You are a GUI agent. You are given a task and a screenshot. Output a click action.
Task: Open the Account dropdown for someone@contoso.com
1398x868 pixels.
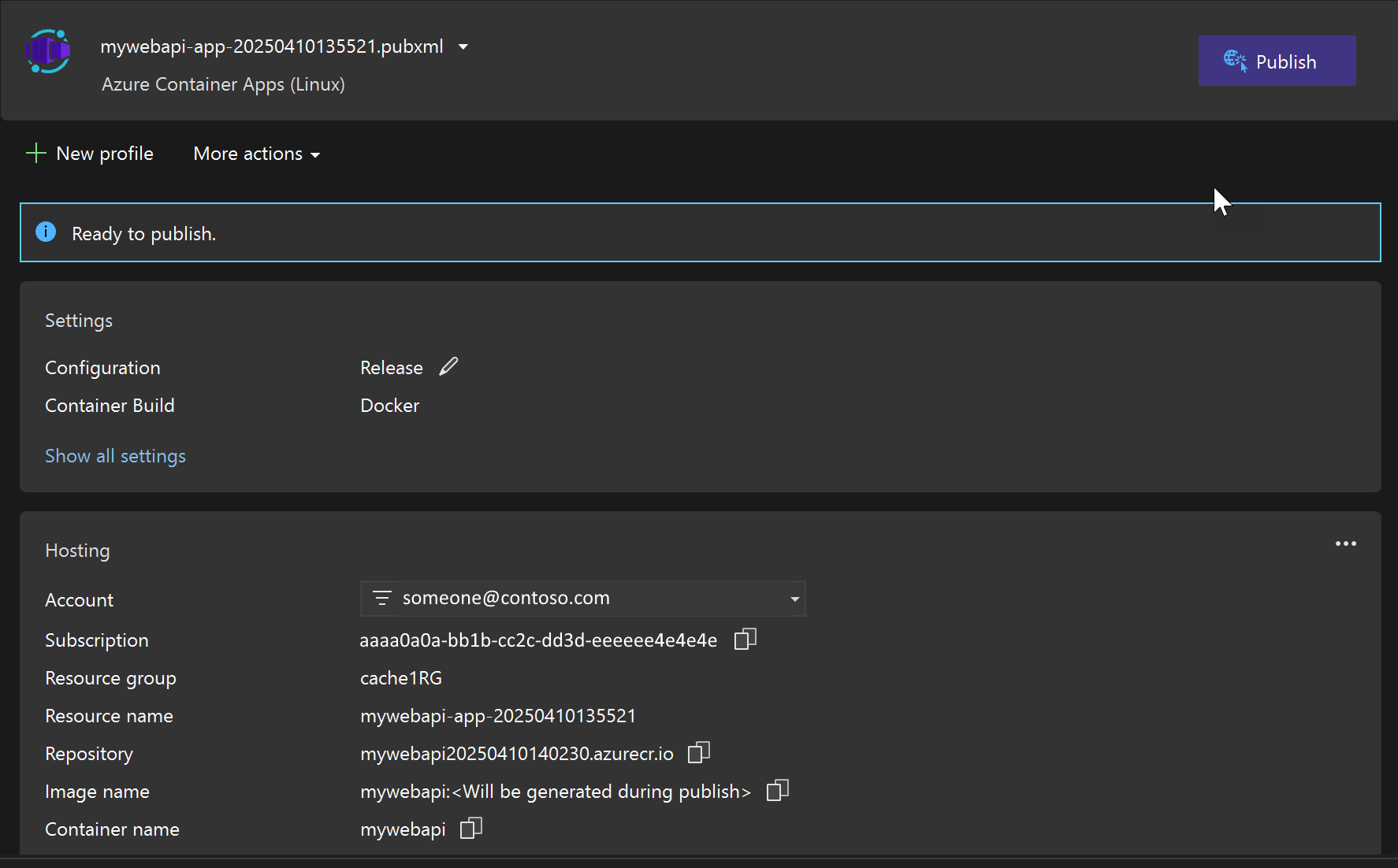pyautogui.click(x=583, y=599)
